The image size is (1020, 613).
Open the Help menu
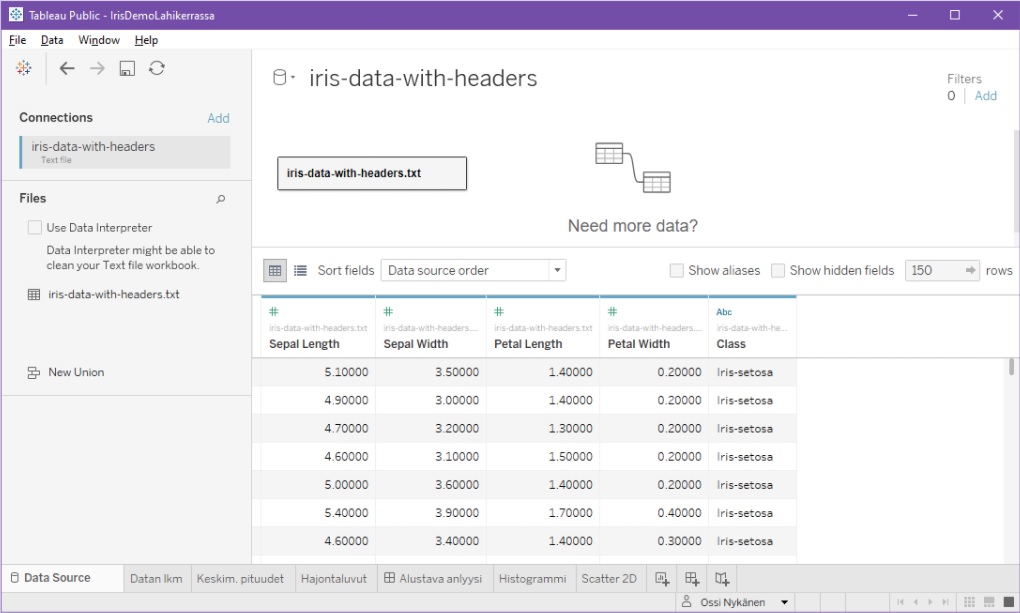pyautogui.click(x=146, y=40)
